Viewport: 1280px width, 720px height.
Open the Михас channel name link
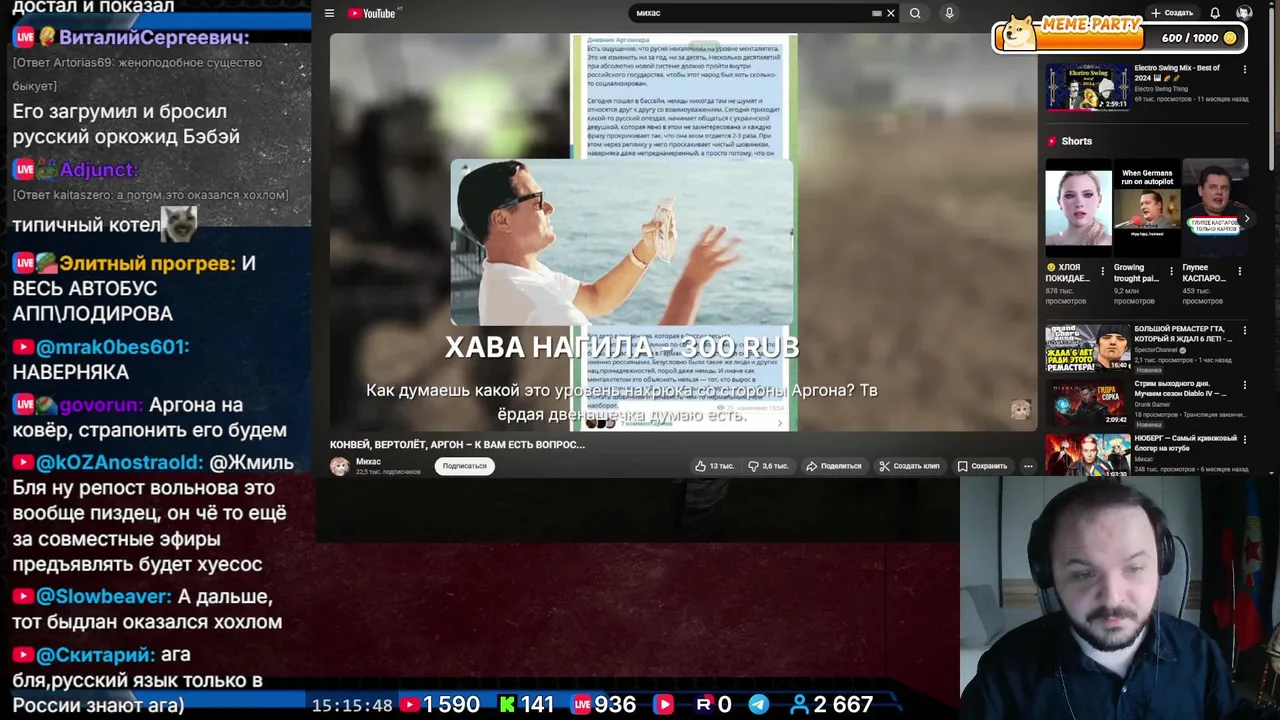[368, 462]
